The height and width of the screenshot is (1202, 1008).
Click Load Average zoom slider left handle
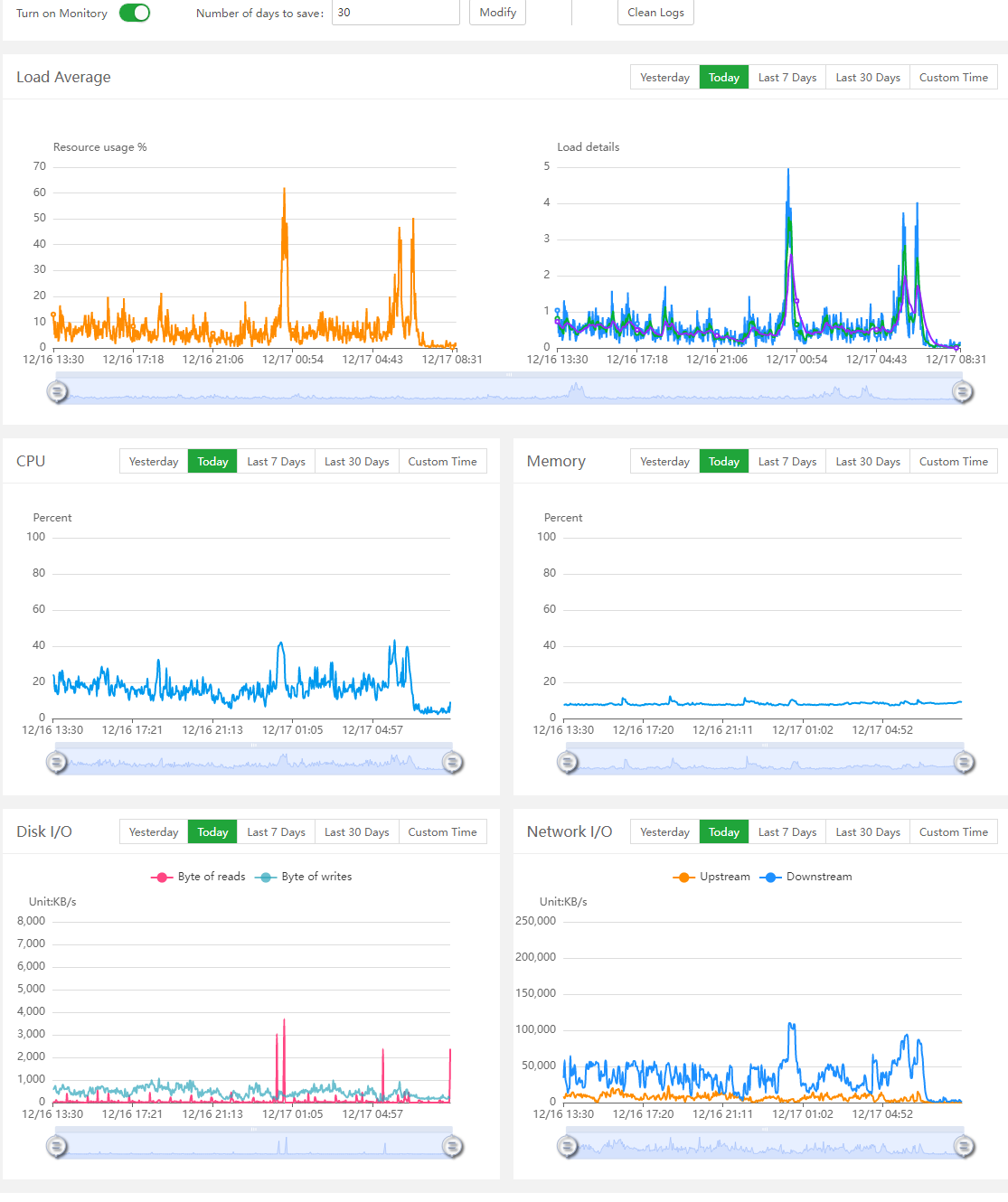[x=57, y=391]
